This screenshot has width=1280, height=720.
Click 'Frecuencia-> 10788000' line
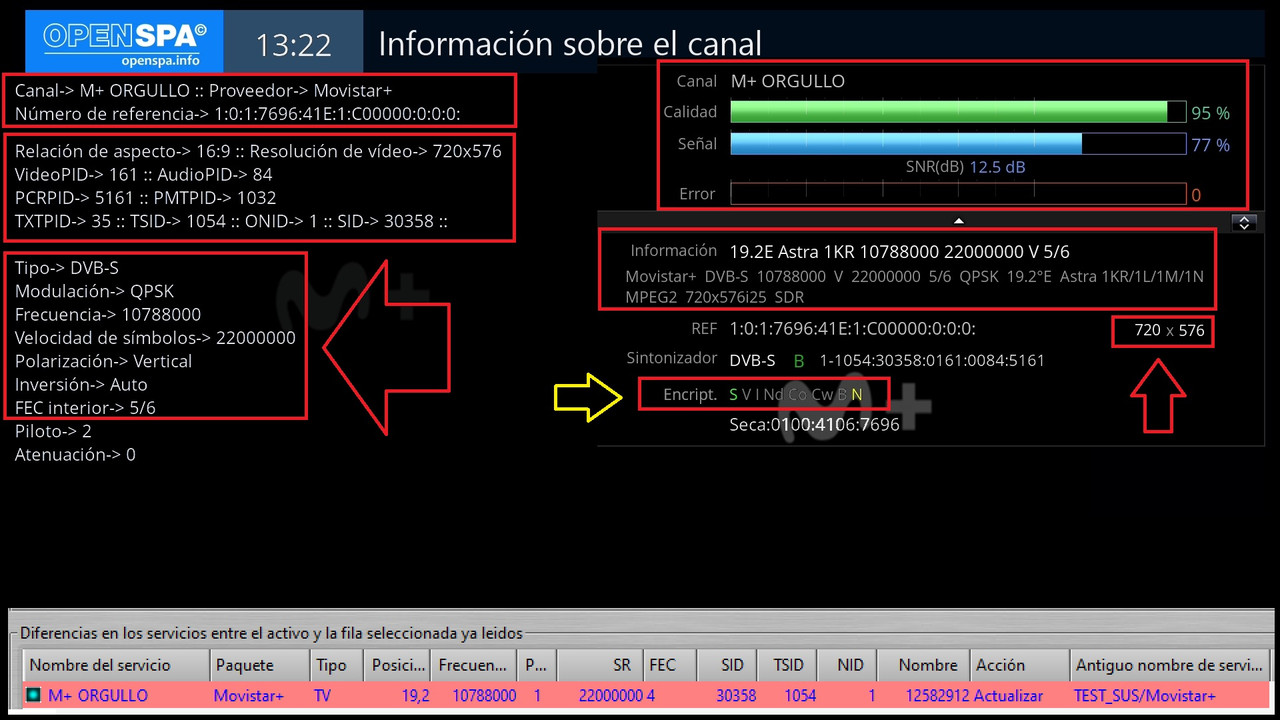tap(107, 314)
